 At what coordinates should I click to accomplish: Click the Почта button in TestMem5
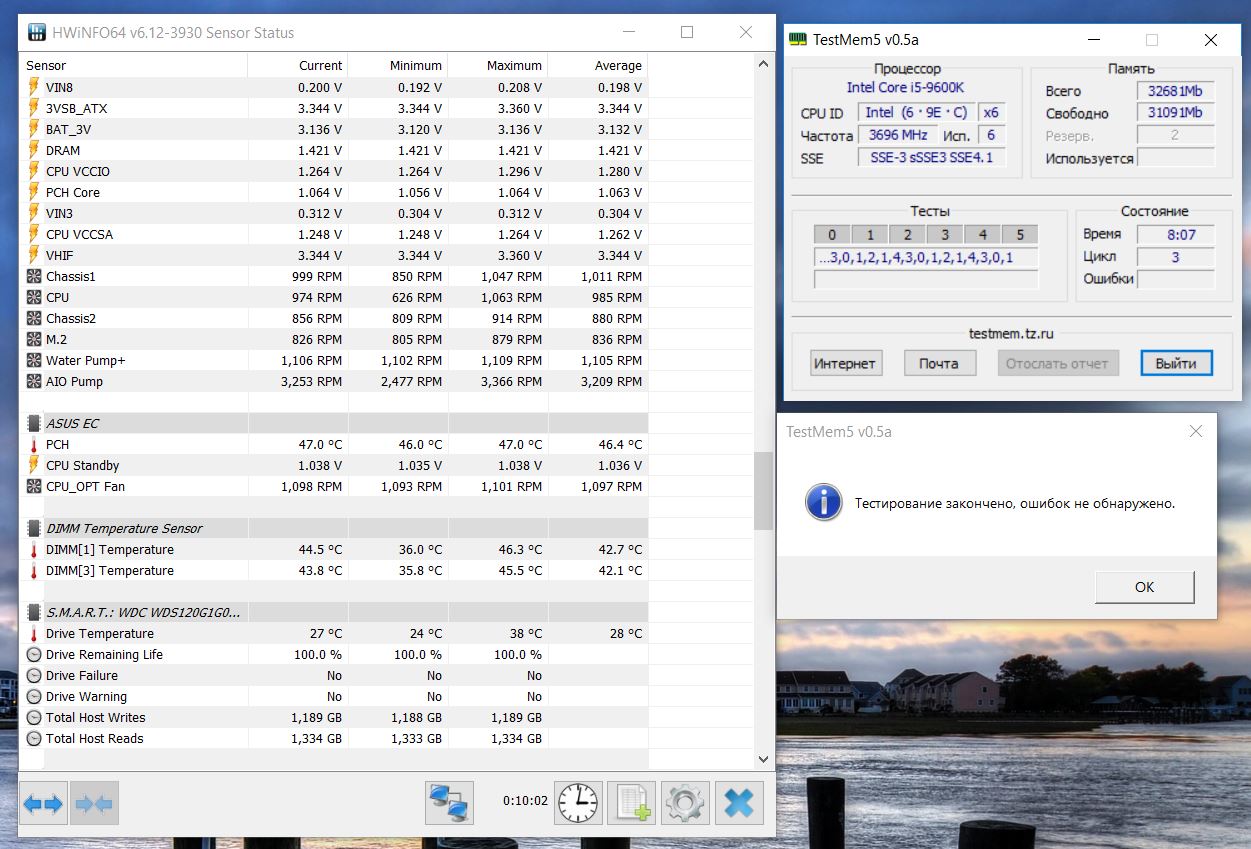(x=938, y=363)
